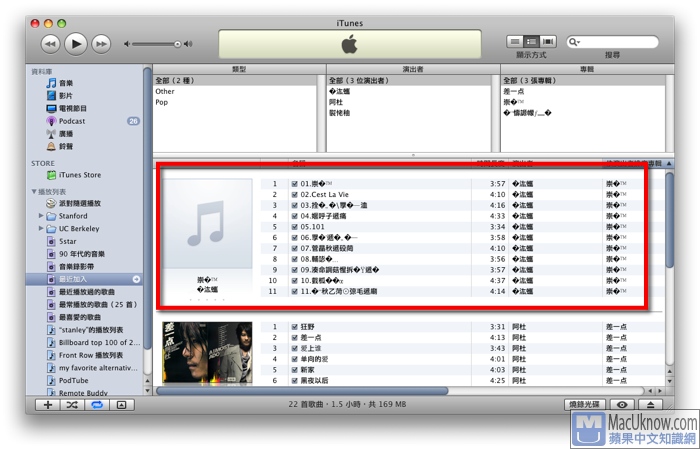Click the Play button
The height and width of the screenshot is (449, 700).
[x=76, y=44]
